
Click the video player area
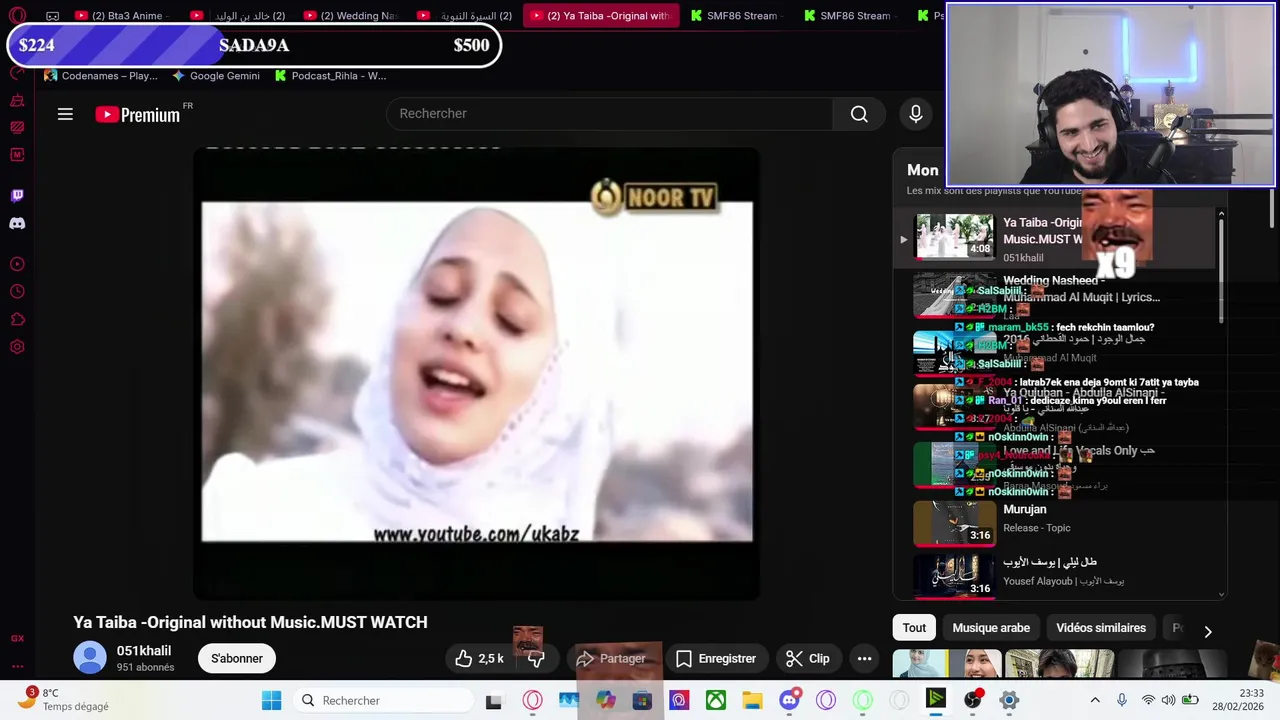(476, 372)
